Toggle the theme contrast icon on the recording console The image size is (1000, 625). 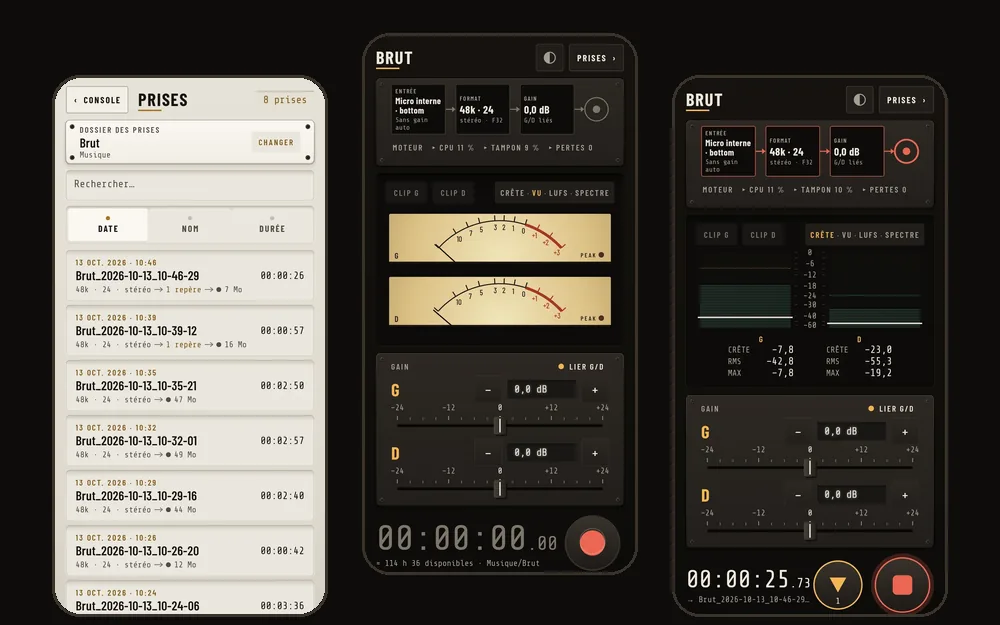[x=860, y=100]
